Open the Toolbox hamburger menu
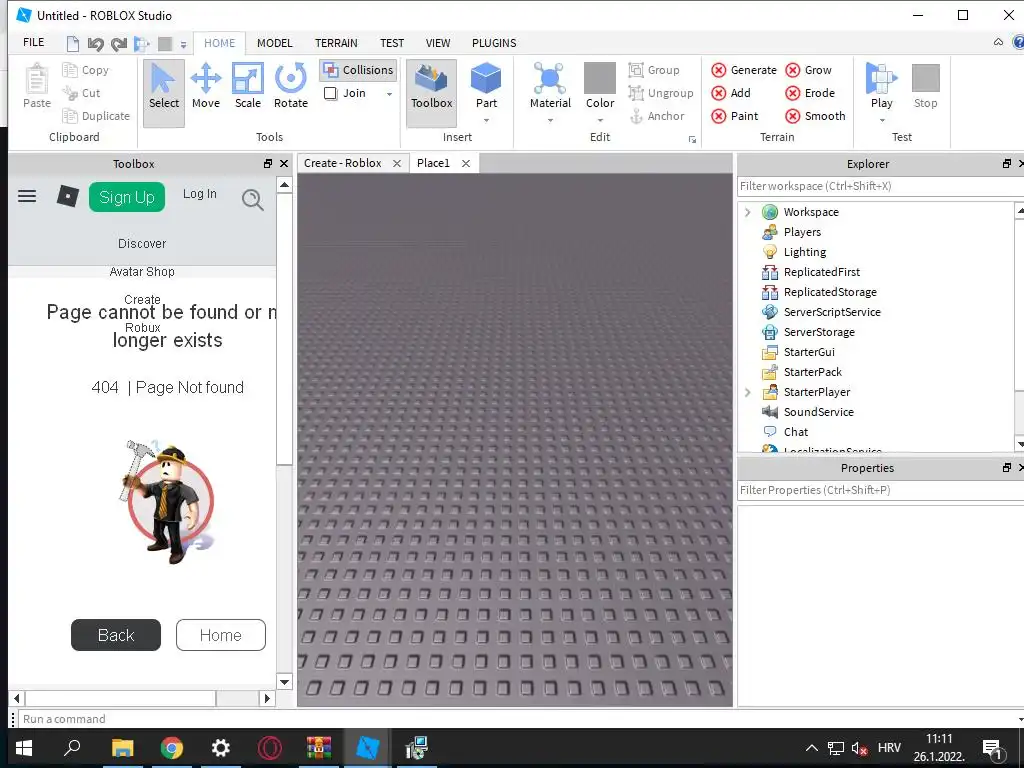The height and width of the screenshot is (768, 1024). coord(27,196)
